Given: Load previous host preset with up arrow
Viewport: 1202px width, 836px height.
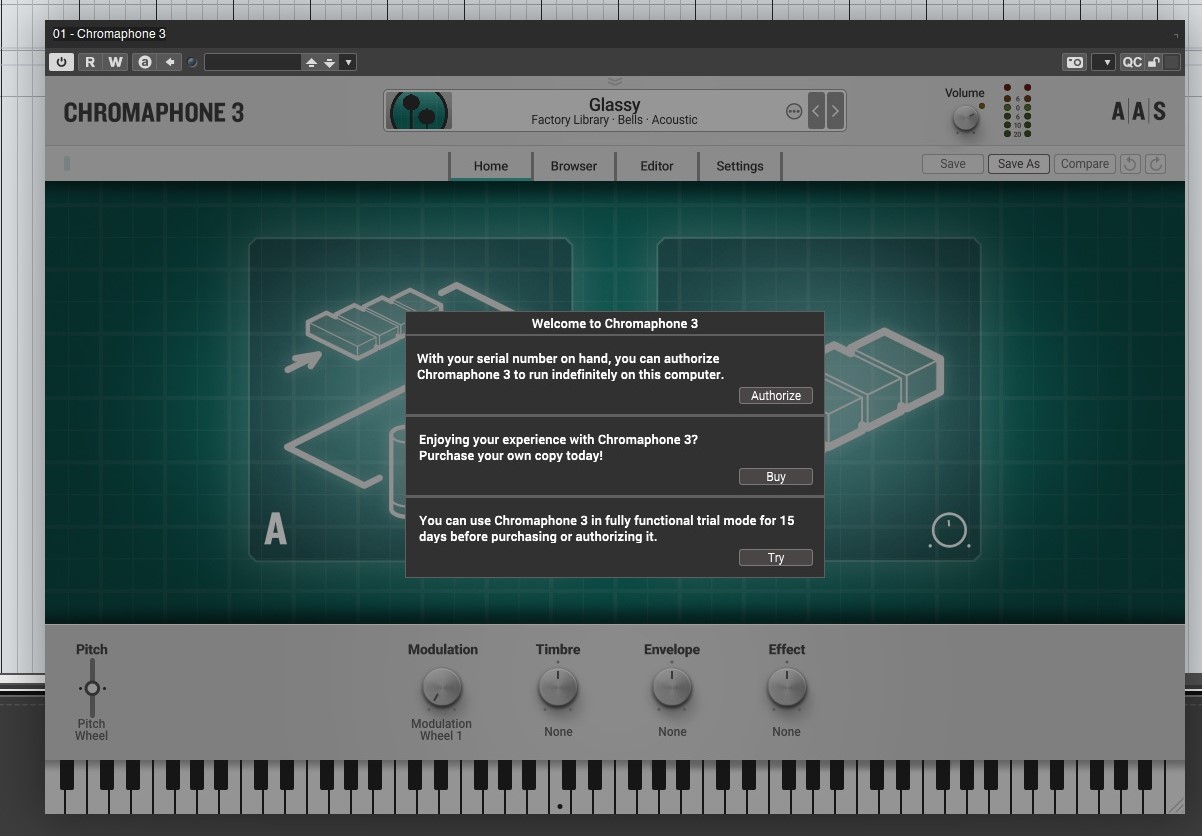Looking at the screenshot, I should click(x=311, y=63).
